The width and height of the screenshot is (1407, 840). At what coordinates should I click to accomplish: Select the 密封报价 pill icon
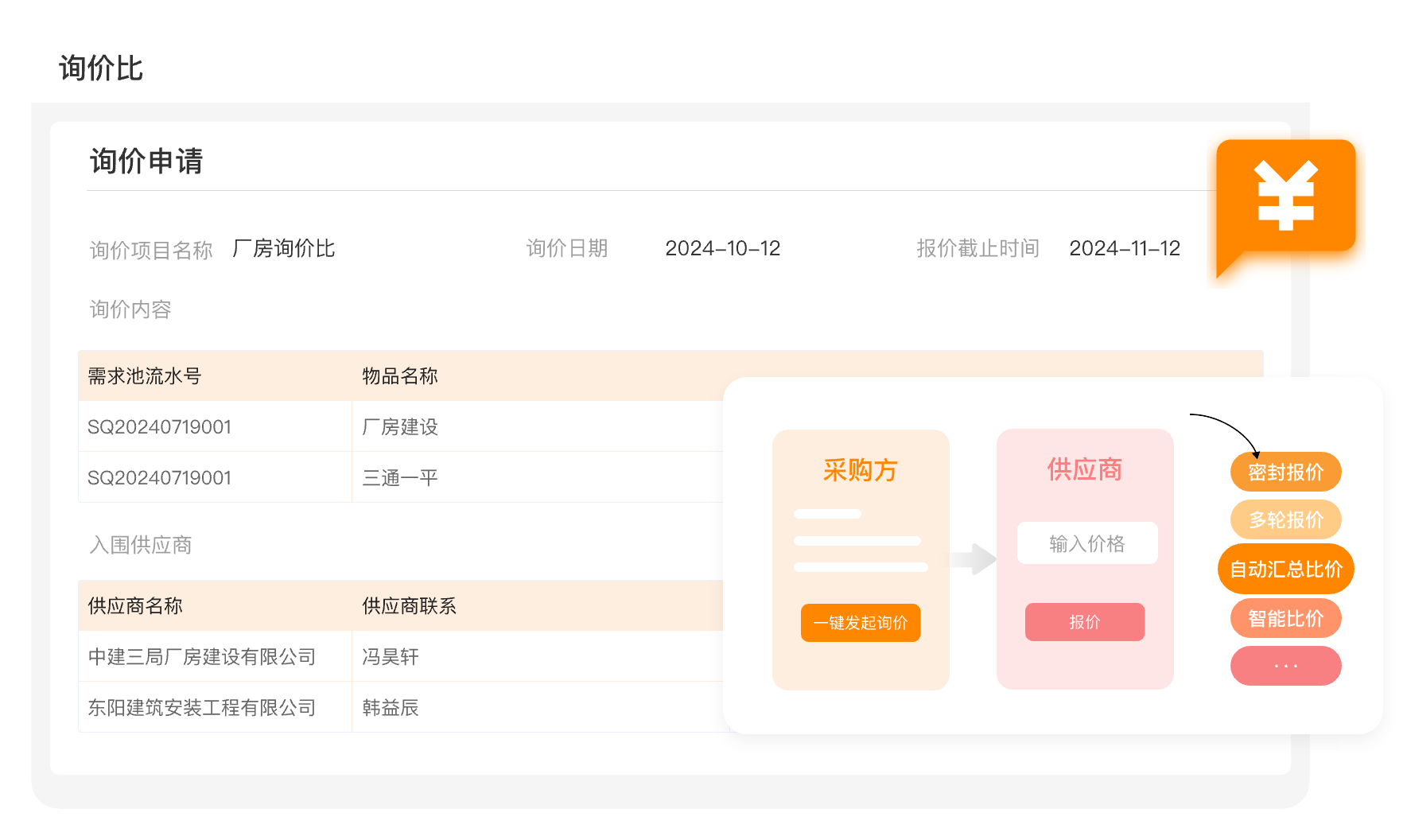pyautogui.click(x=1285, y=471)
